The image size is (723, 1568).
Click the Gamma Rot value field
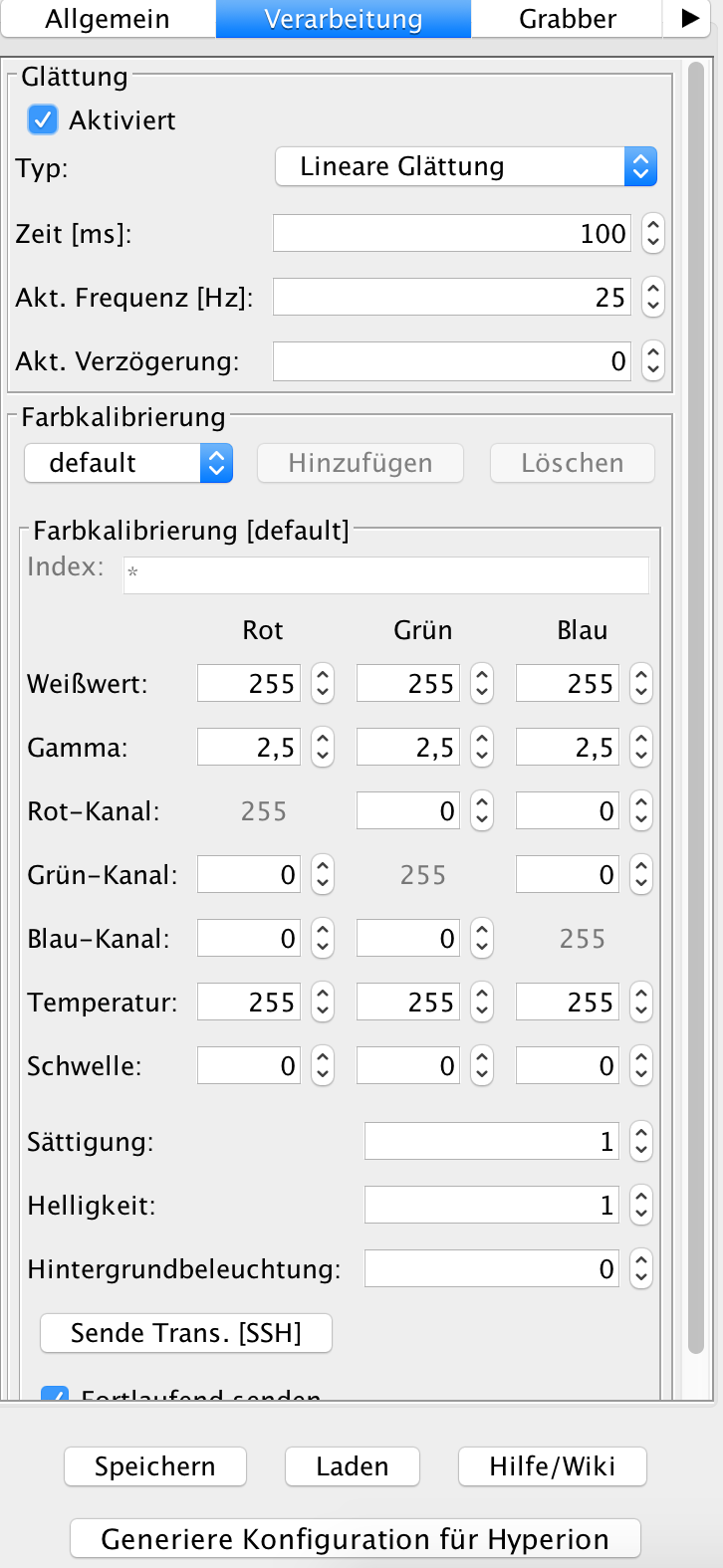coord(249,748)
